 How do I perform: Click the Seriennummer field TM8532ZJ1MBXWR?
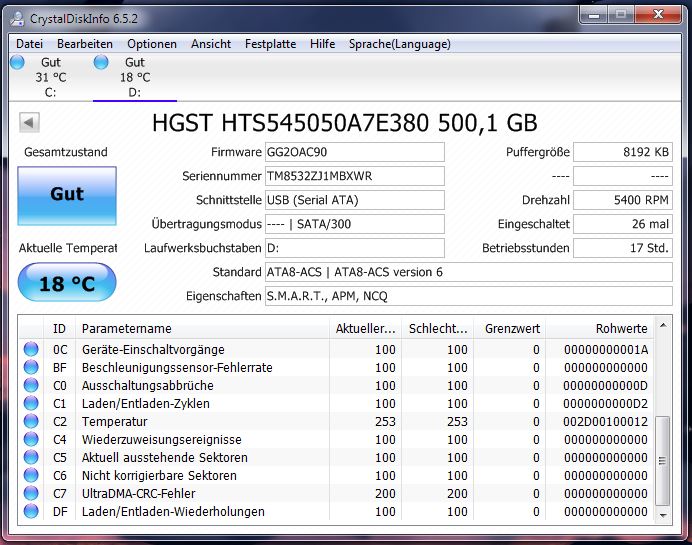click(354, 176)
